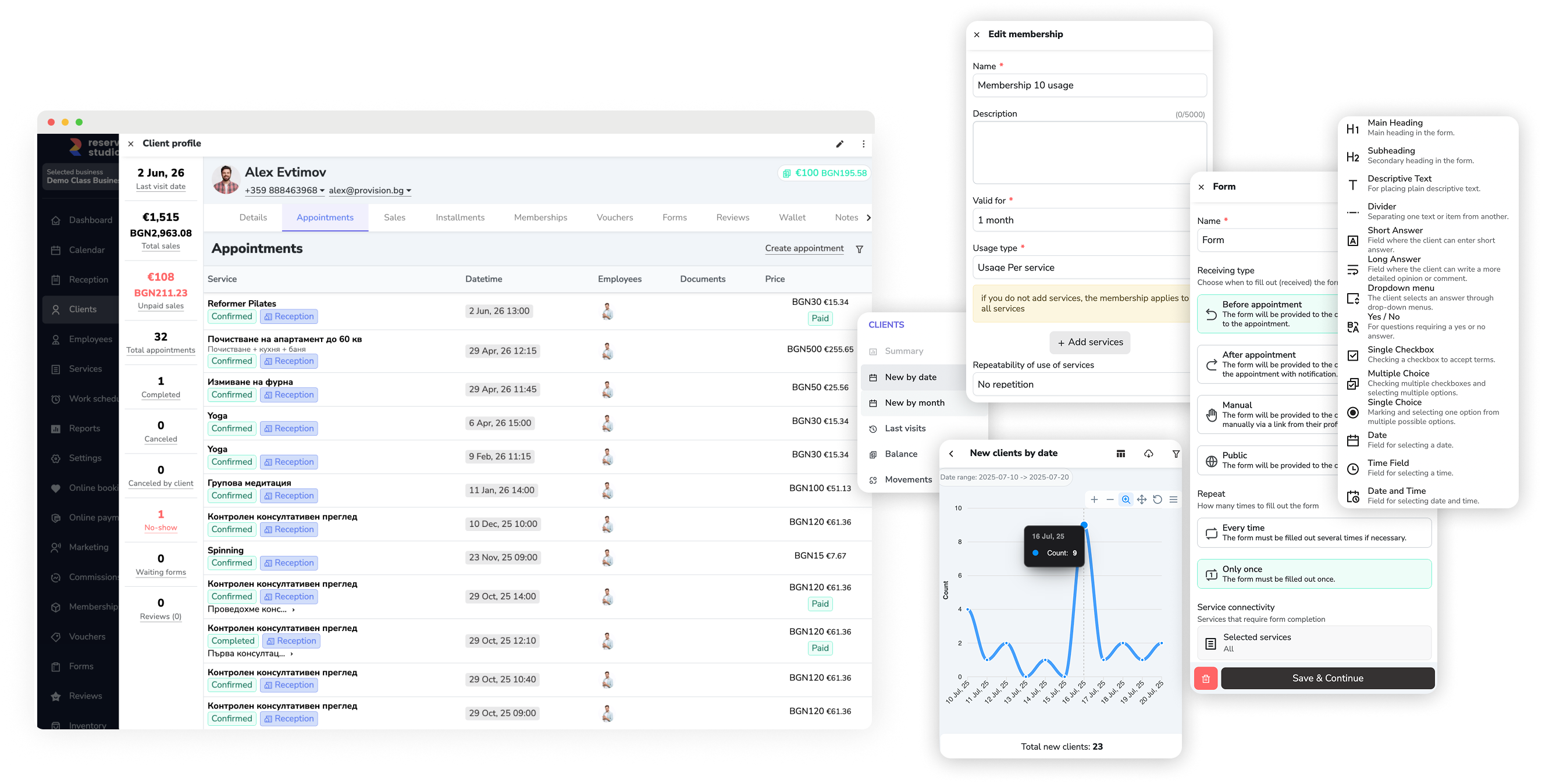Viewport: 1542px width, 784px height.
Task: Click the reset zoom icon on the chart toolbar
Action: click(x=1157, y=499)
